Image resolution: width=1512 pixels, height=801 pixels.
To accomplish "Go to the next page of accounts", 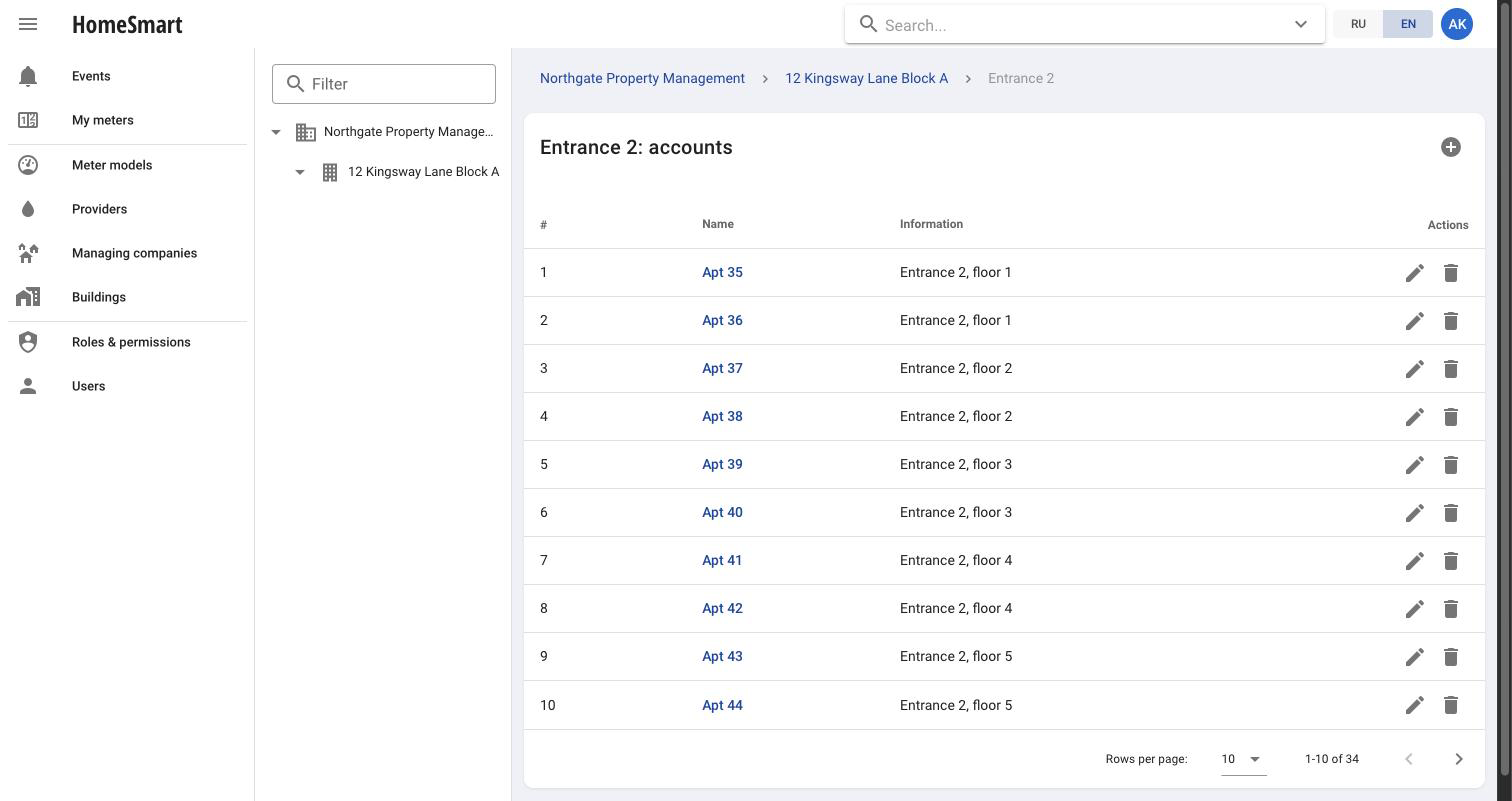I will pyautogui.click(x=1459, y=759).
